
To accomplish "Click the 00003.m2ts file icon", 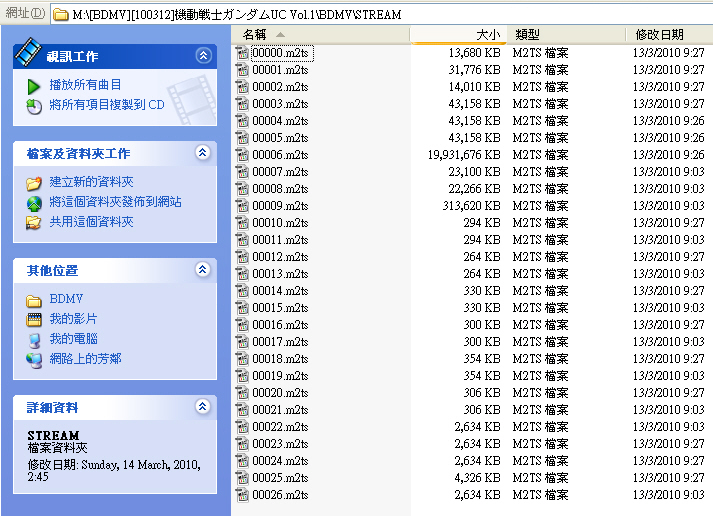I will 242,104.
